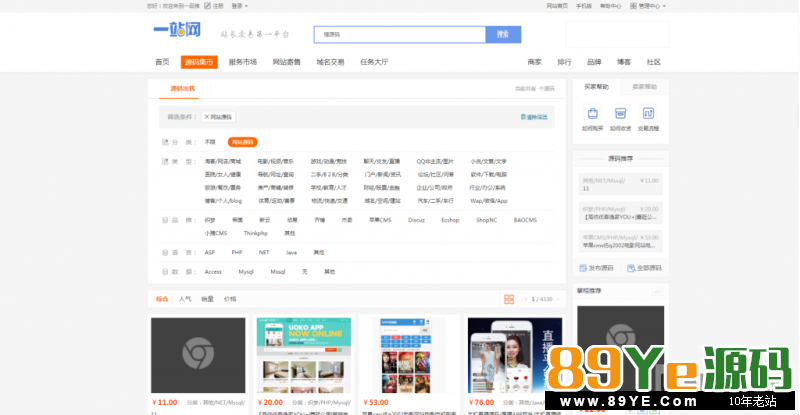Filter by PHP language

tap(237, 252)
